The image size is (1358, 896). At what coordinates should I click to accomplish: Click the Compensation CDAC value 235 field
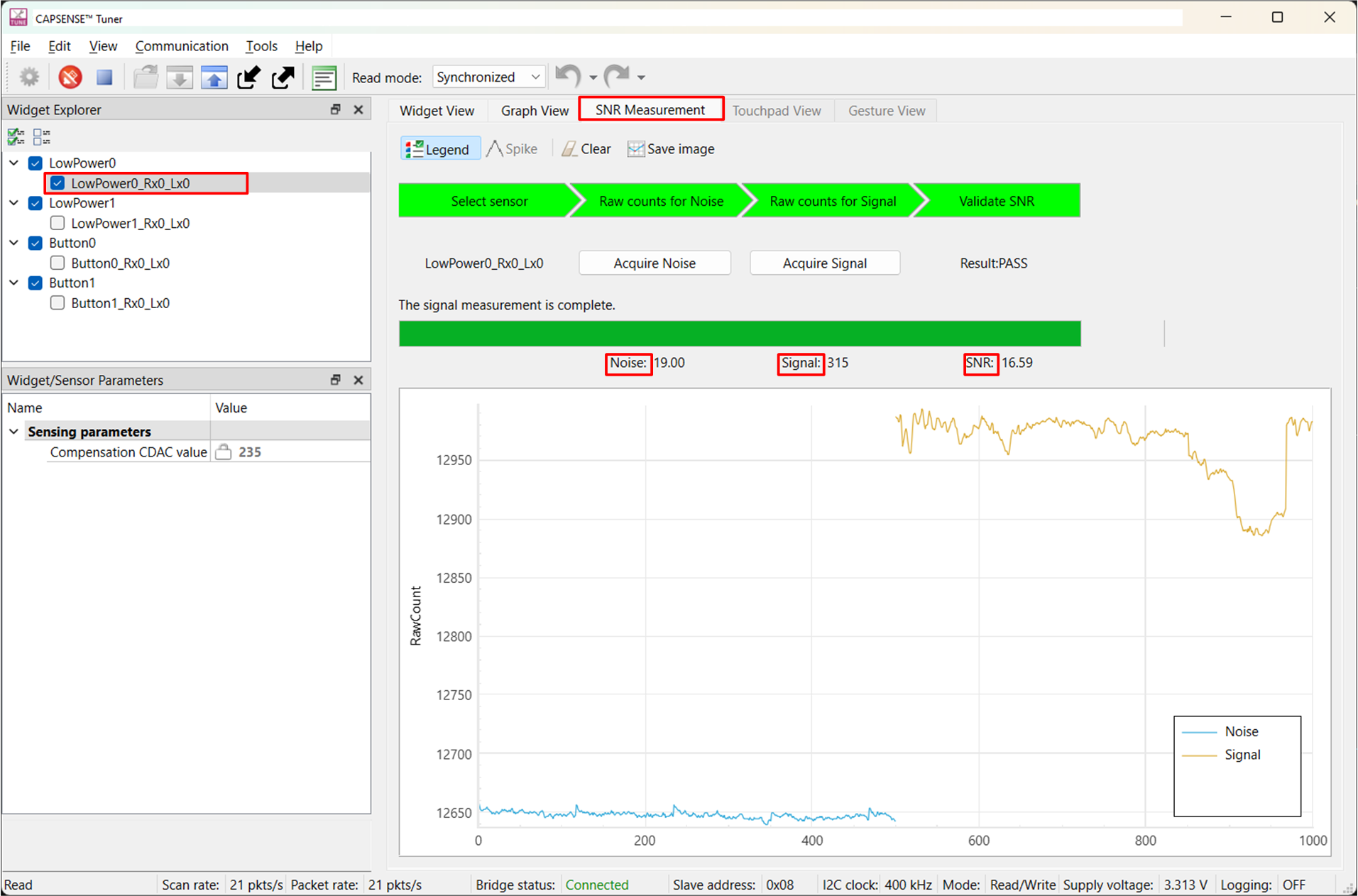point(290,452)
